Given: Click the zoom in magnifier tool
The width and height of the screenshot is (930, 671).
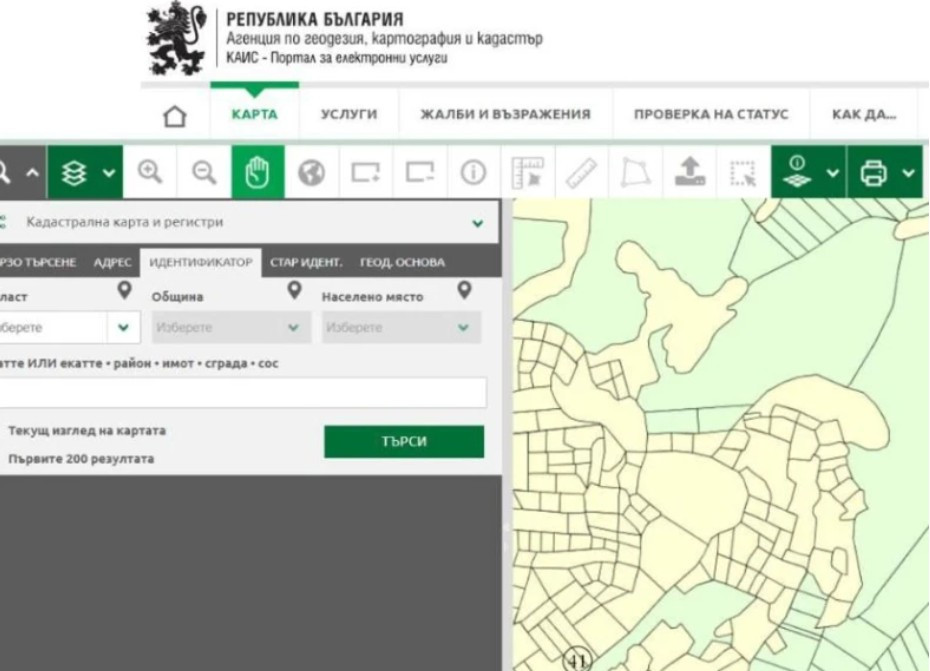Looking at the screenshot, I should pyautogui.click(x=149, y=173).
